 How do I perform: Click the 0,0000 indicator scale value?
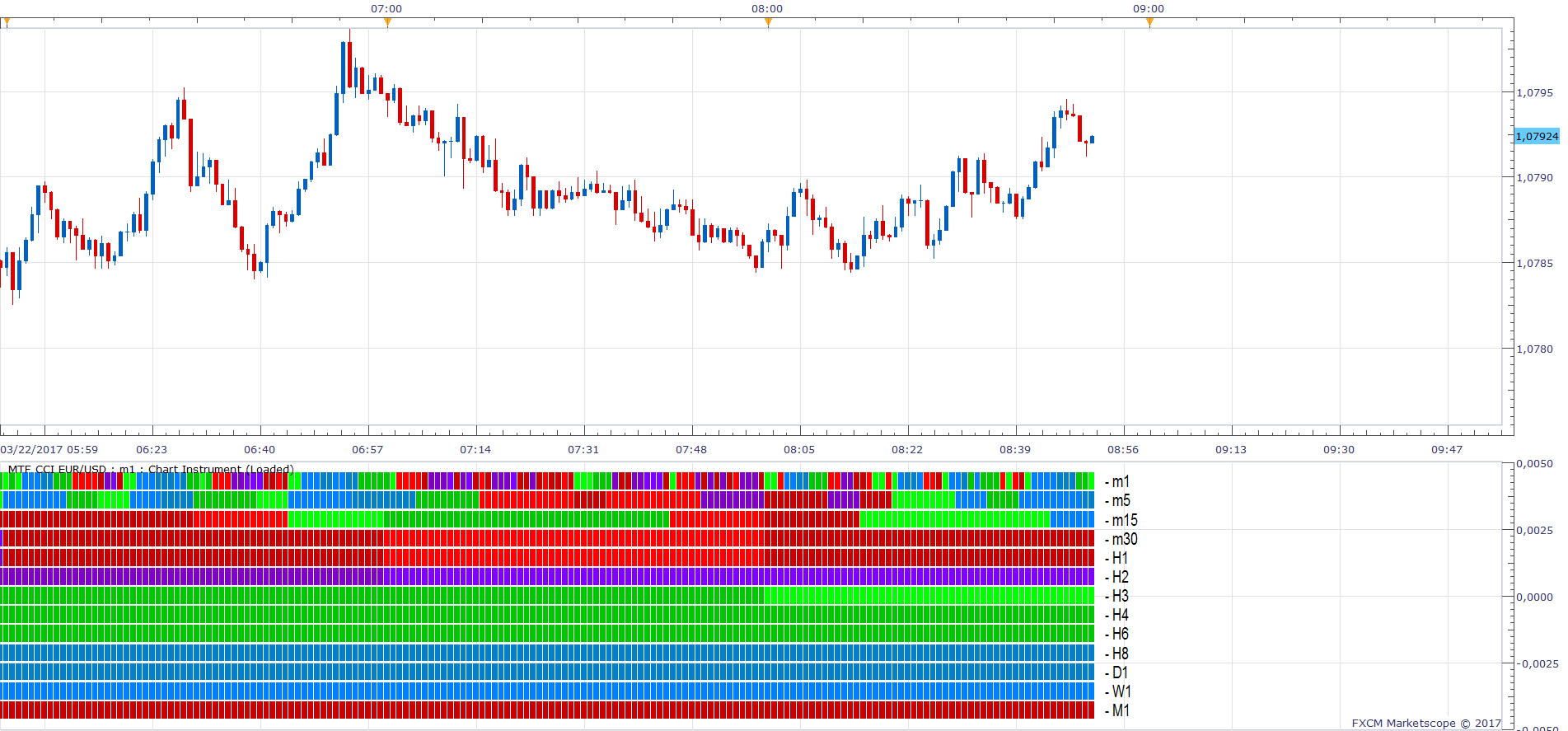coord(1535,597)
